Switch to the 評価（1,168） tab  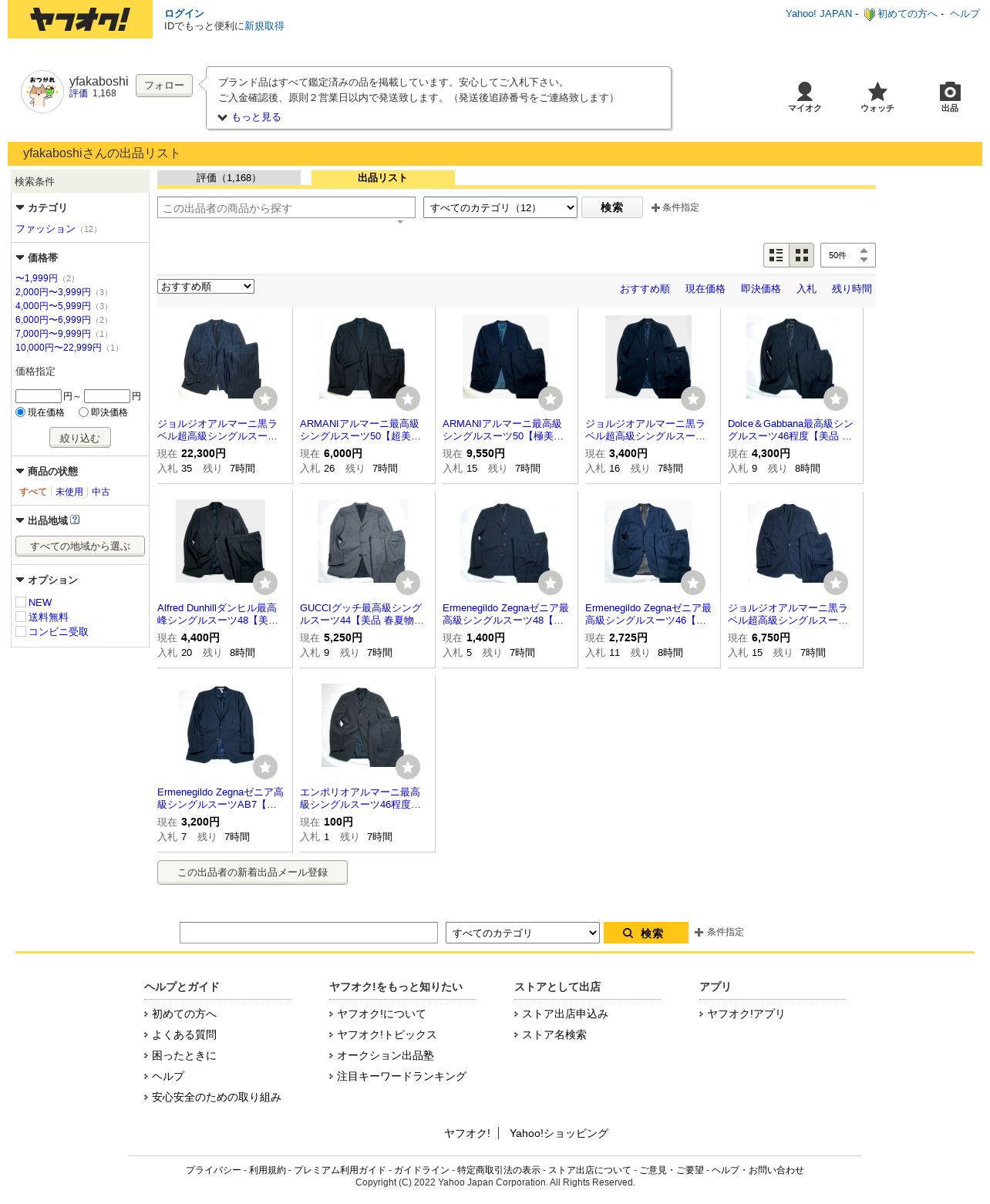pyautogui.click(x=229, y=178)
